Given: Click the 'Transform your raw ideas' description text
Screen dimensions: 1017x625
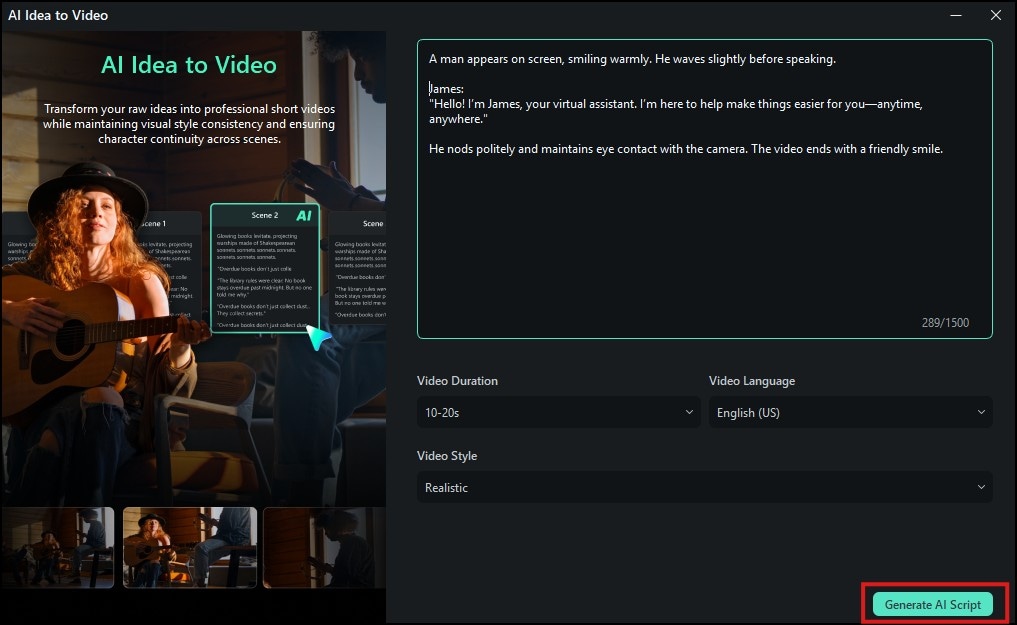Looking at the screenshot, I should [x=189, y=124].
